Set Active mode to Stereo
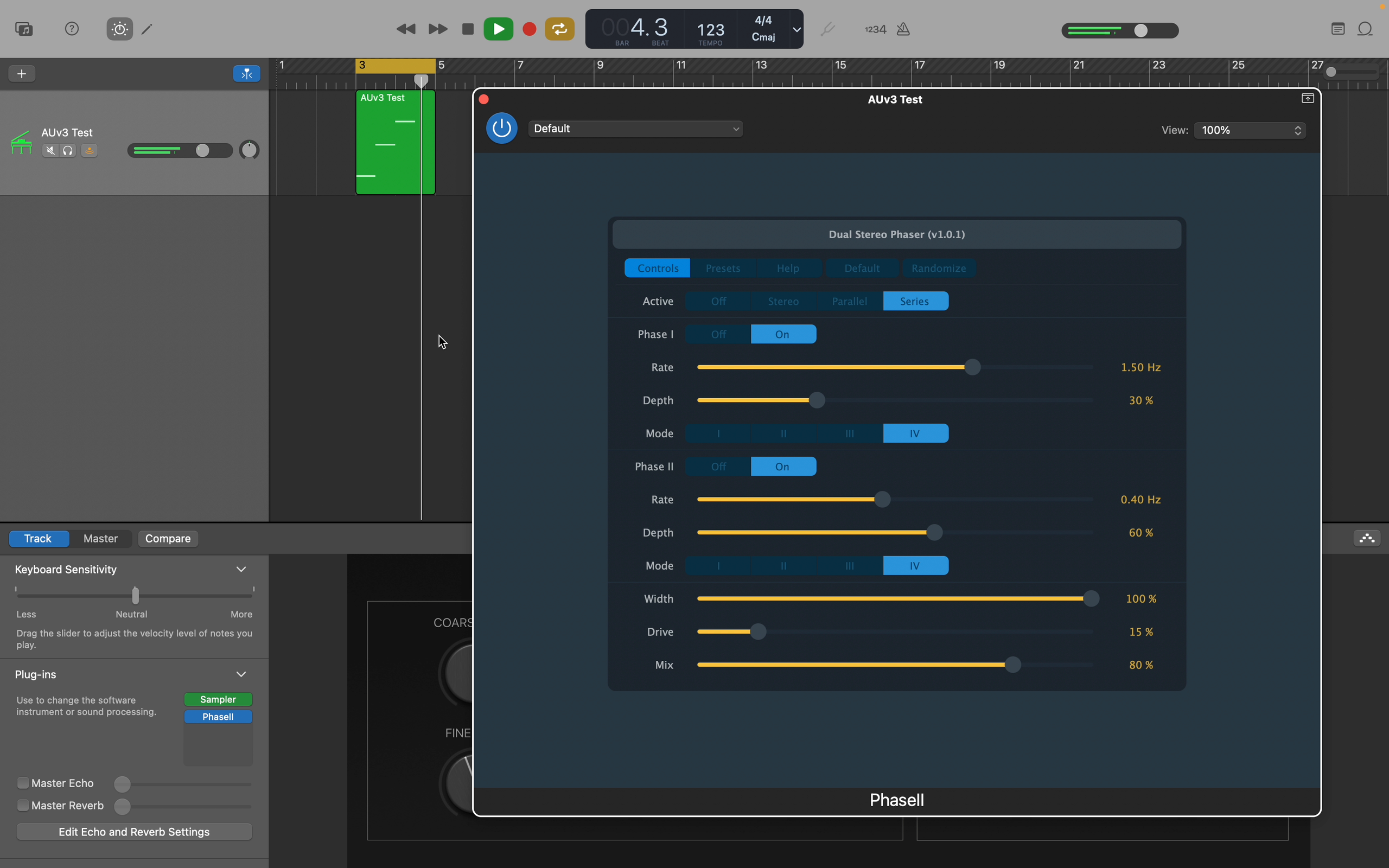This screenshot has width=1389, height=868. 783,302
